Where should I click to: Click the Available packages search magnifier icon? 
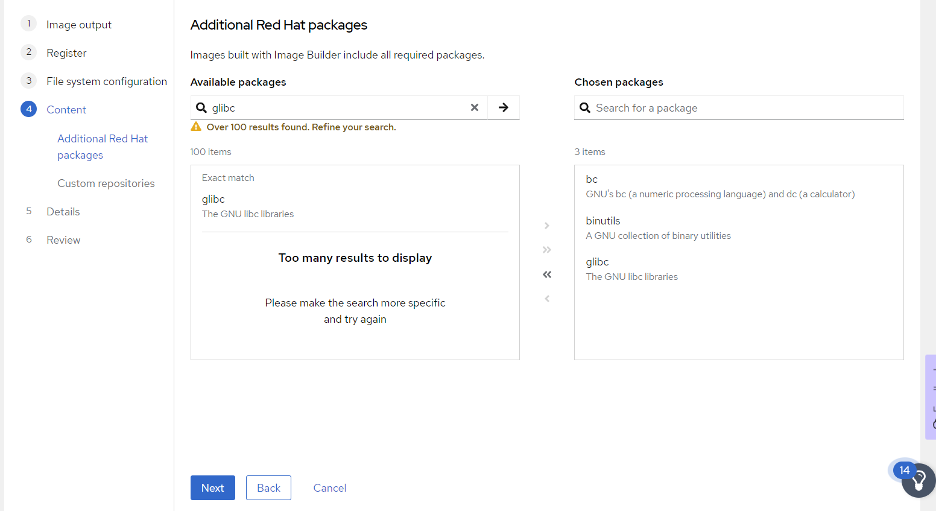201,107
